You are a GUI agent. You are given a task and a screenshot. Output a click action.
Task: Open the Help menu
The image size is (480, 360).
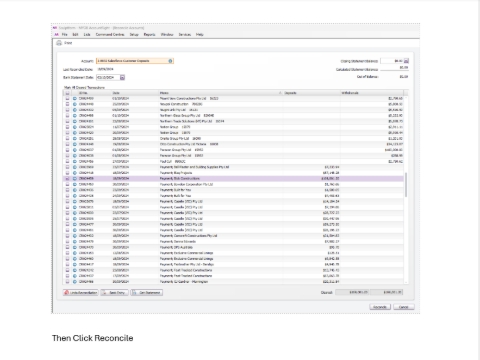click(200, 34)
